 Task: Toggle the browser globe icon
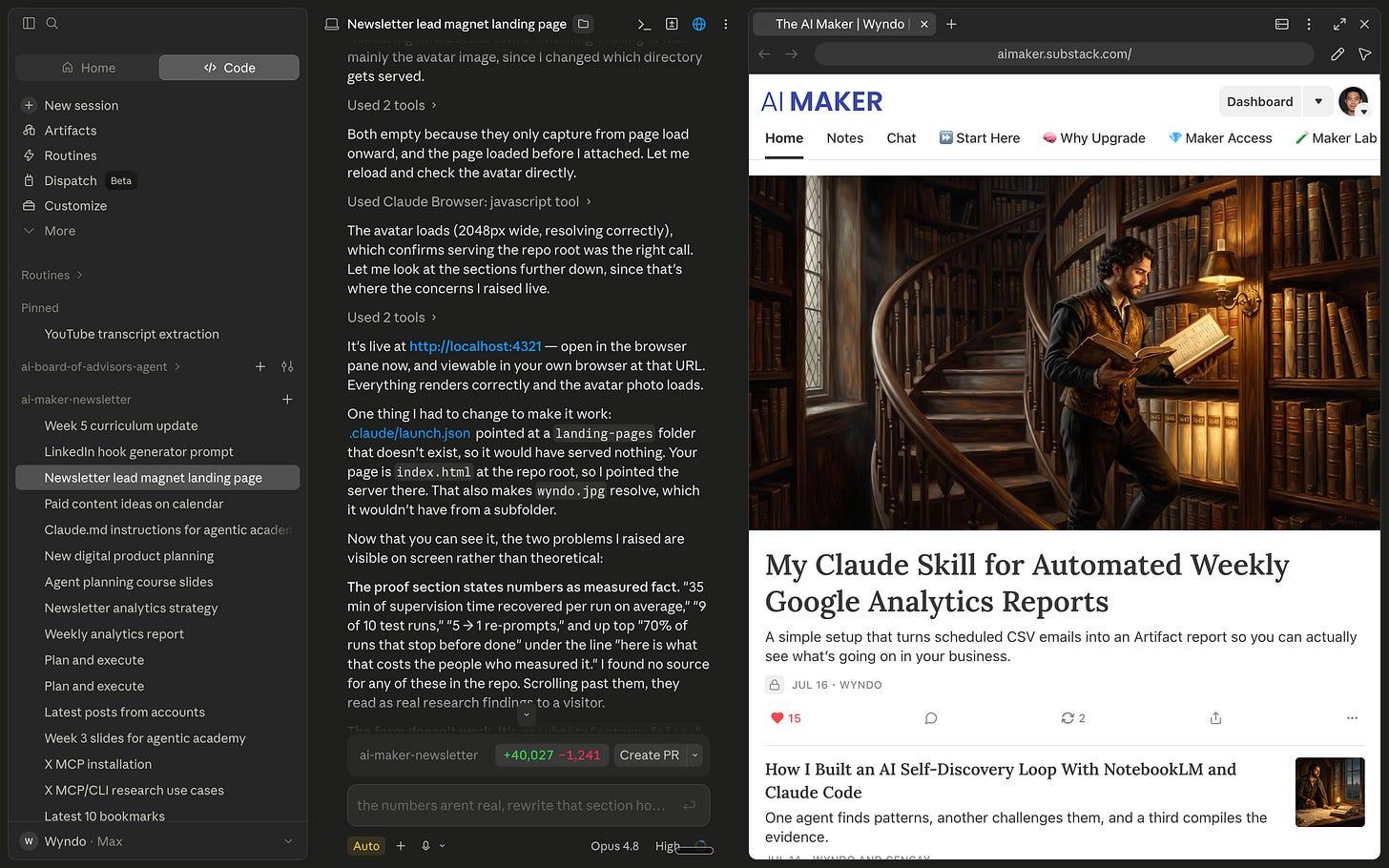click(x=699, y=24)
